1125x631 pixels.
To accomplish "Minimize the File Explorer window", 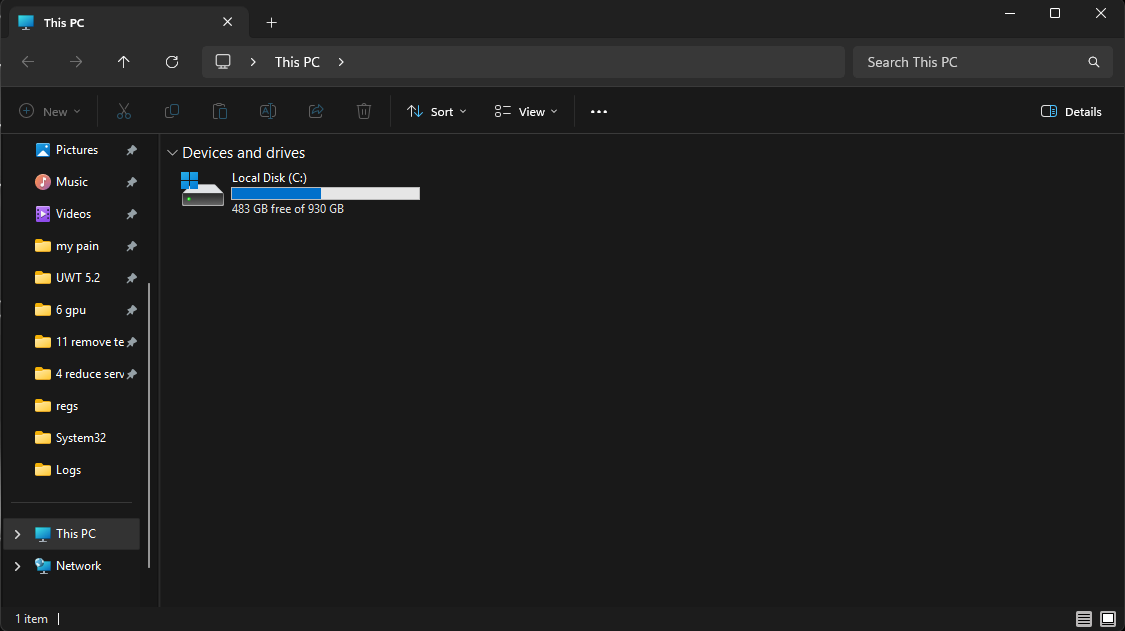I will point(1009,14).
